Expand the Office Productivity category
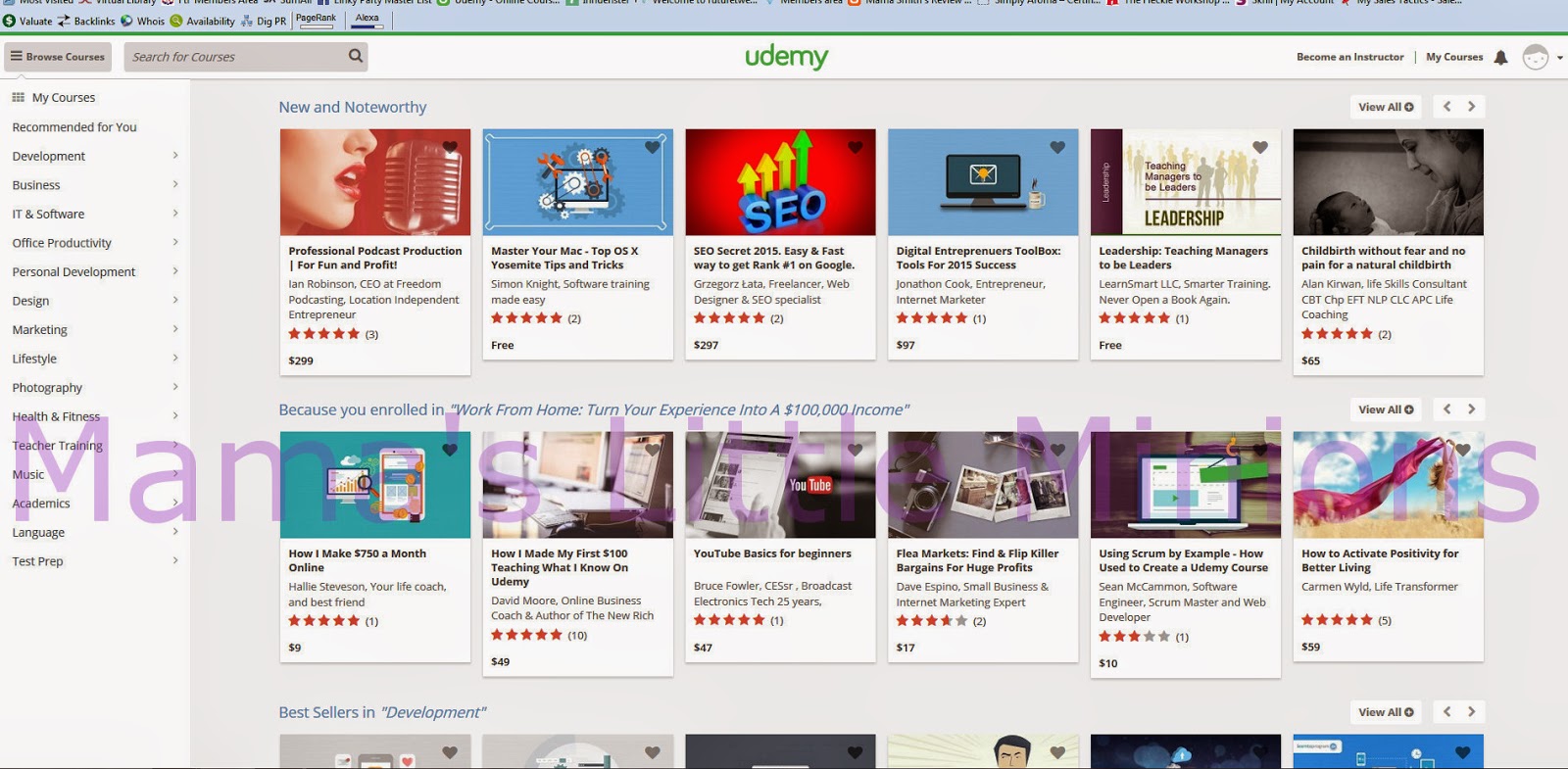Viewport: 1568px width, 769px height. 175,242
